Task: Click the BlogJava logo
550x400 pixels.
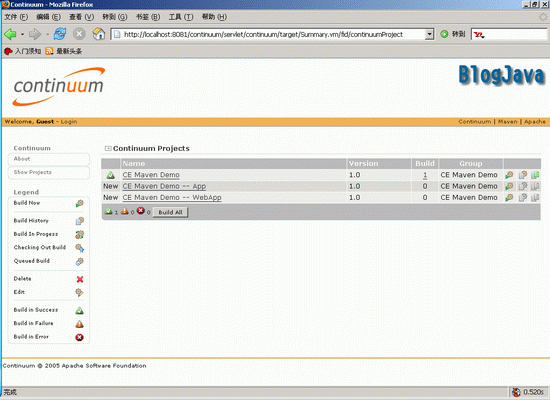Action: pos(502,75)
